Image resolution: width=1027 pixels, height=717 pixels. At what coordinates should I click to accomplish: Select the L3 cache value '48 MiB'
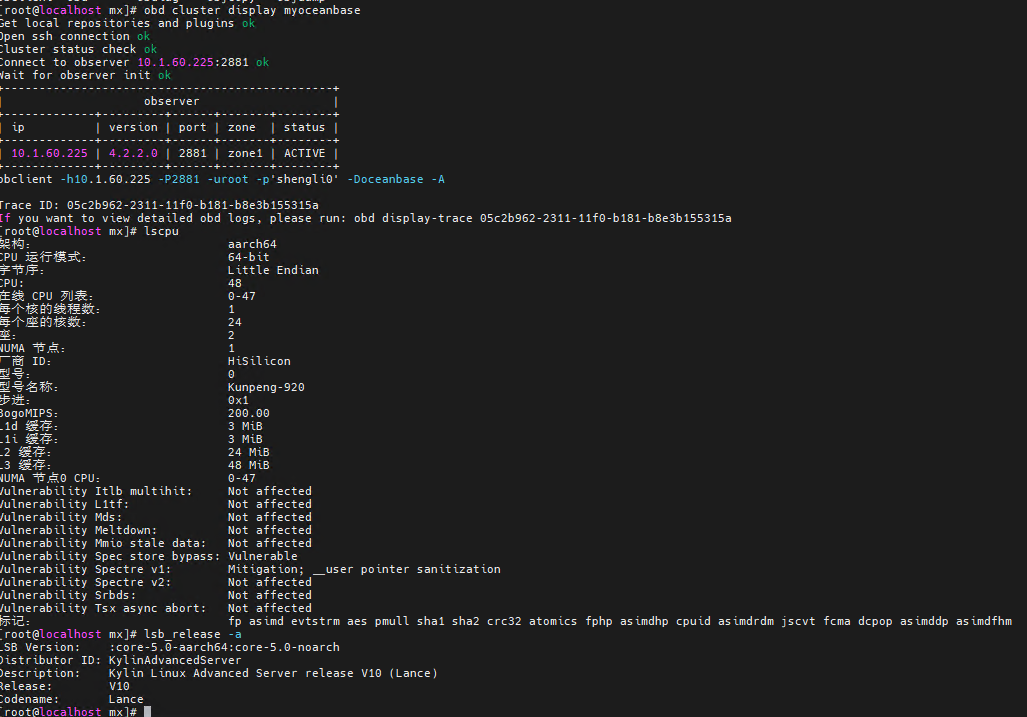point(249,466)
